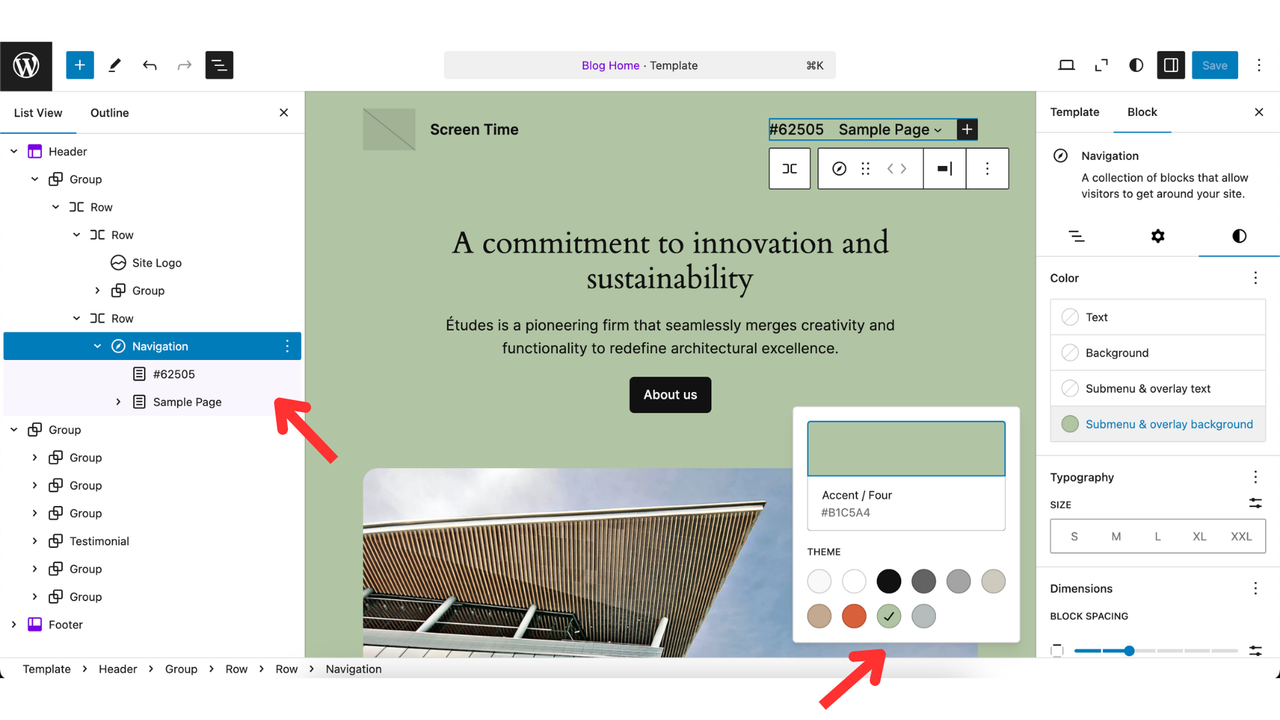Open the block List View sub-tab icon
This screenshot has width=1280, height=720.
pyautogui.click(x=1077, y=236)
